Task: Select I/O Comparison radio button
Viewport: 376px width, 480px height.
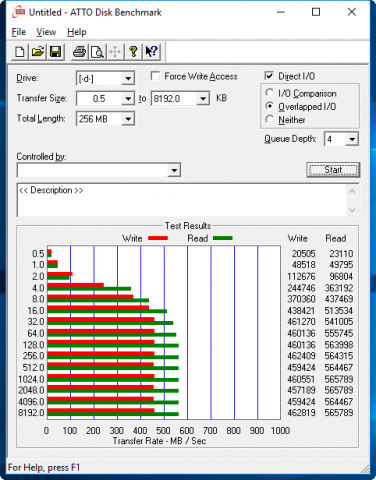Action: 270,93
